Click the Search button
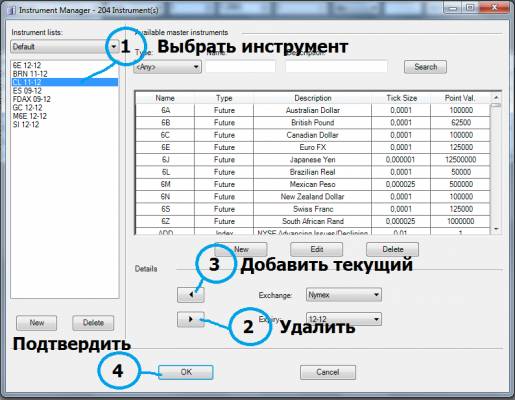The image size is (515, 400). [425, 67]
